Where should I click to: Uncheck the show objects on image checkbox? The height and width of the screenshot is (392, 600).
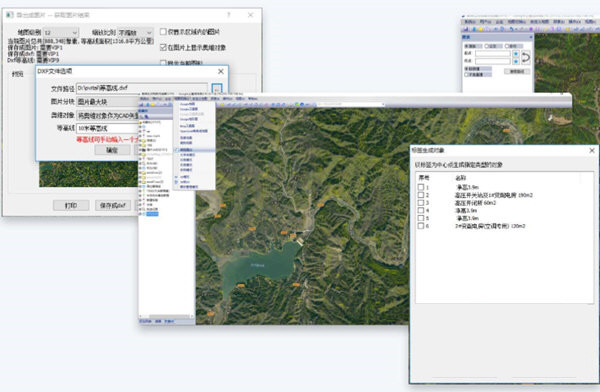(x=163, y=47)
